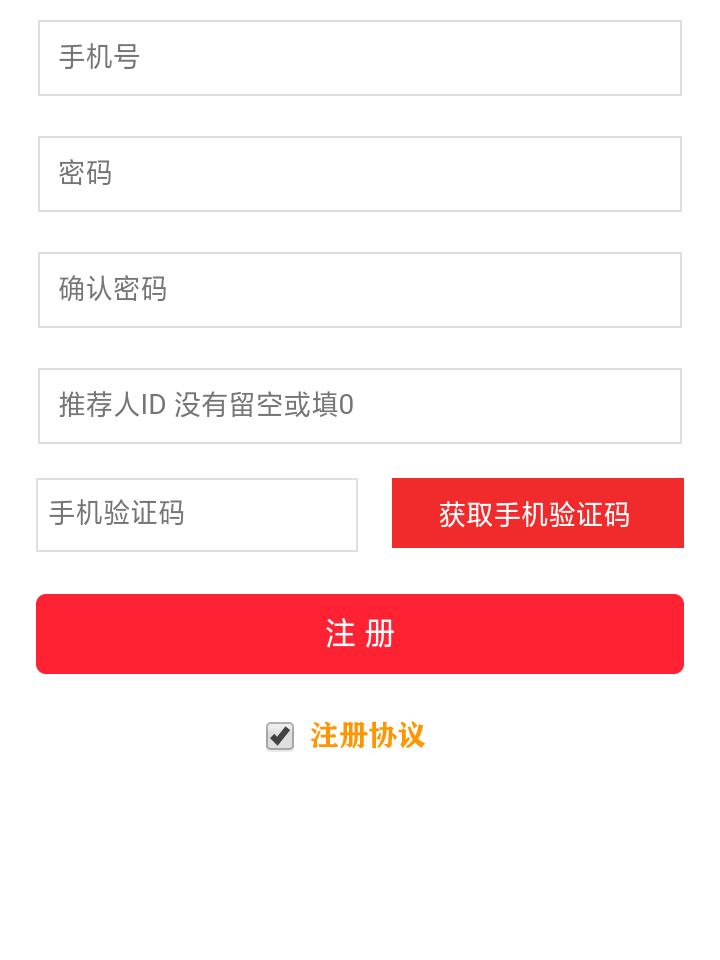This screenshot has height=960, width=720.
Task: Click the red 注册 register button
Action: [x=360, y=634]
